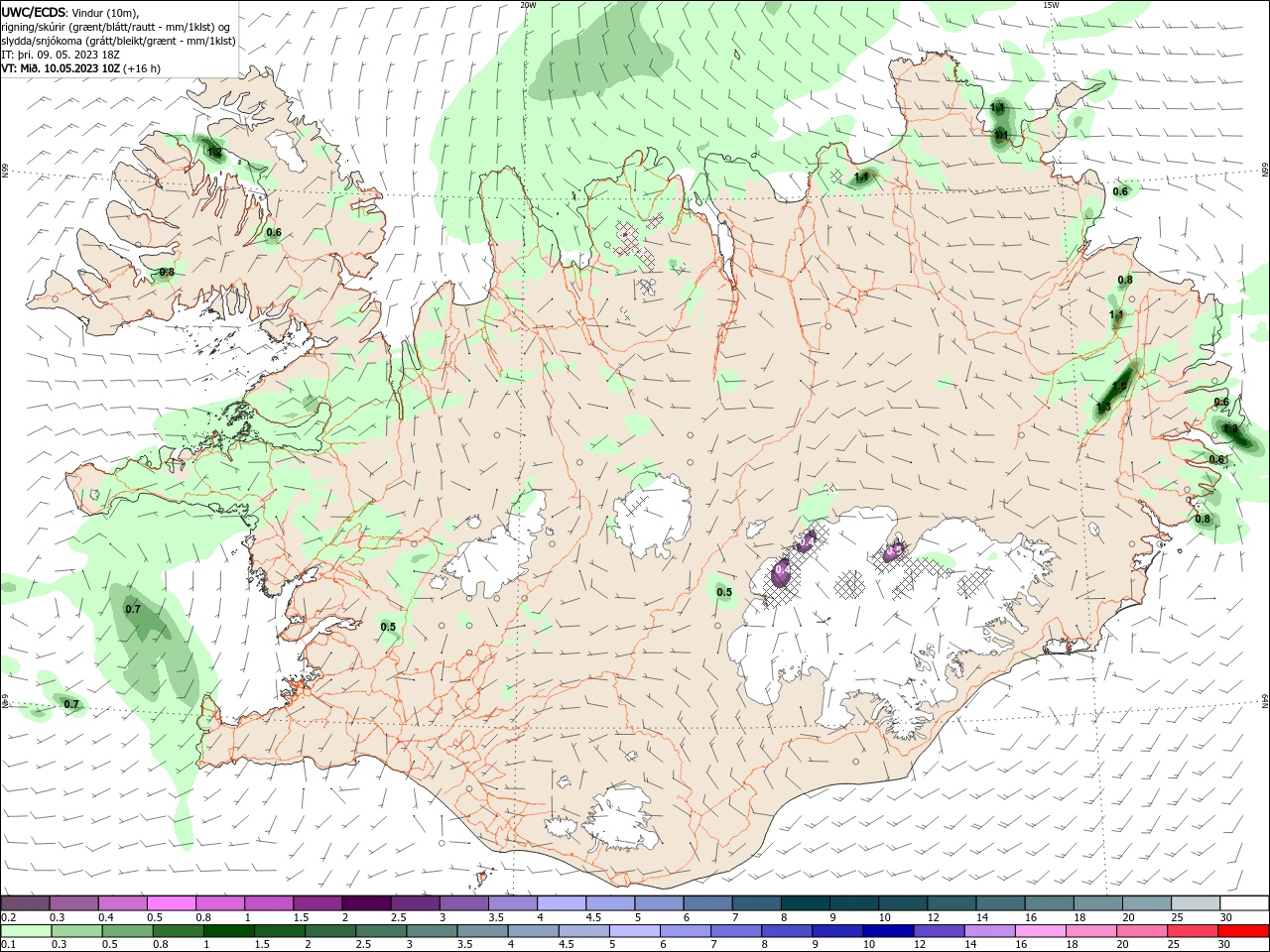Viewport: 1270px width, 952px height.
Task: Click the 'VT: Mið. 10.05.2023 10Z' valid time line
Action: click(x=61, y=68)
